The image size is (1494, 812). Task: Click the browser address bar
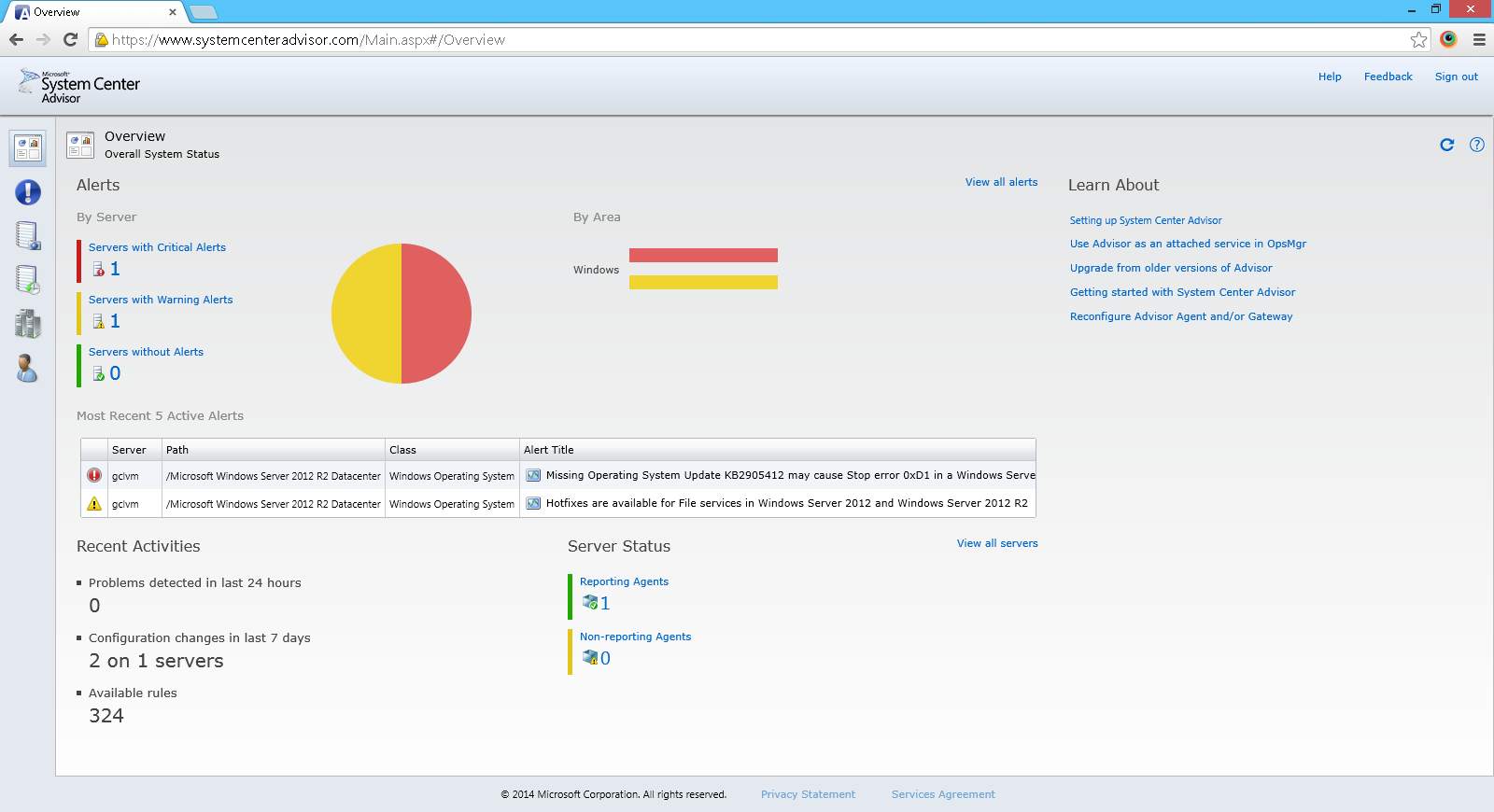point(747,40)
